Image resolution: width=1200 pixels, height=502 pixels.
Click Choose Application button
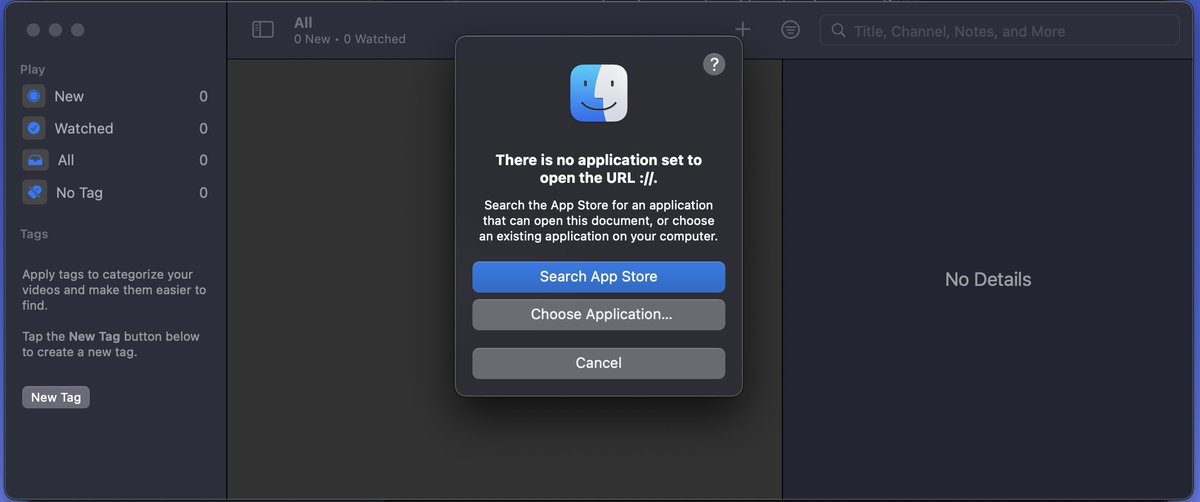(599, 314)
